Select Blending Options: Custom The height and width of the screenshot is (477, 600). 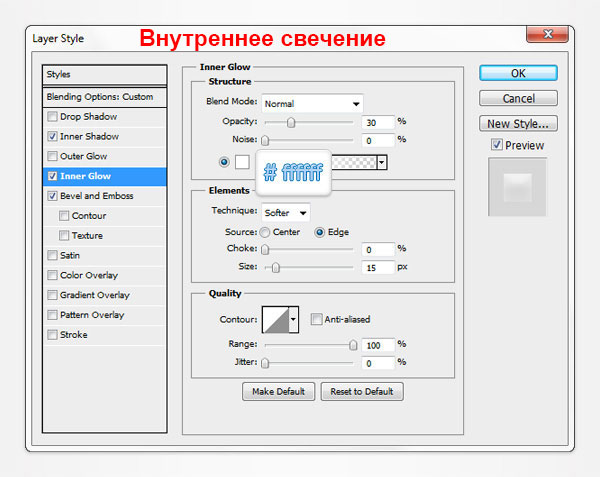pyautogui.click(x=104, y=97)
